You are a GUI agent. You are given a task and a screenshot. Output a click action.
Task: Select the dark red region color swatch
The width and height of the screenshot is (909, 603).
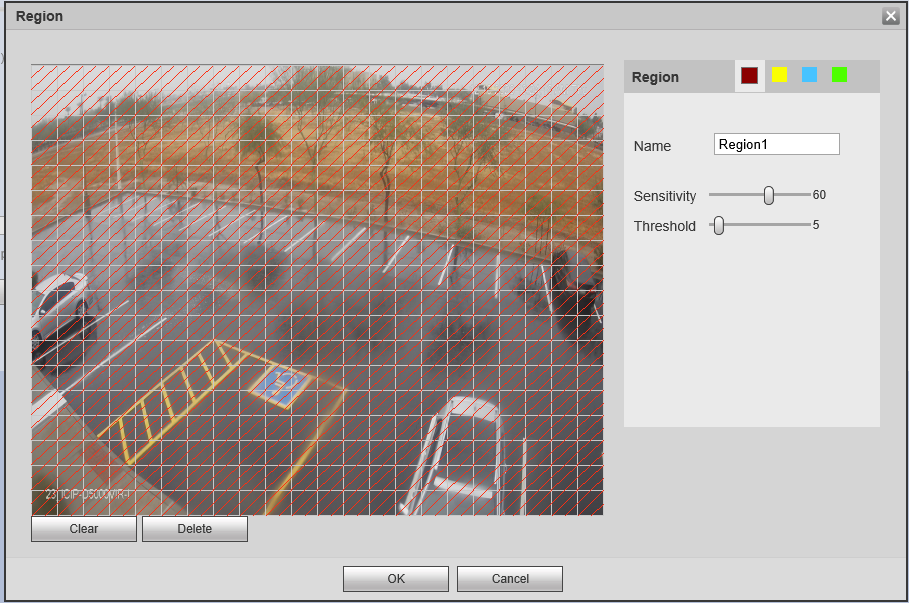click(x=750, y=75)
